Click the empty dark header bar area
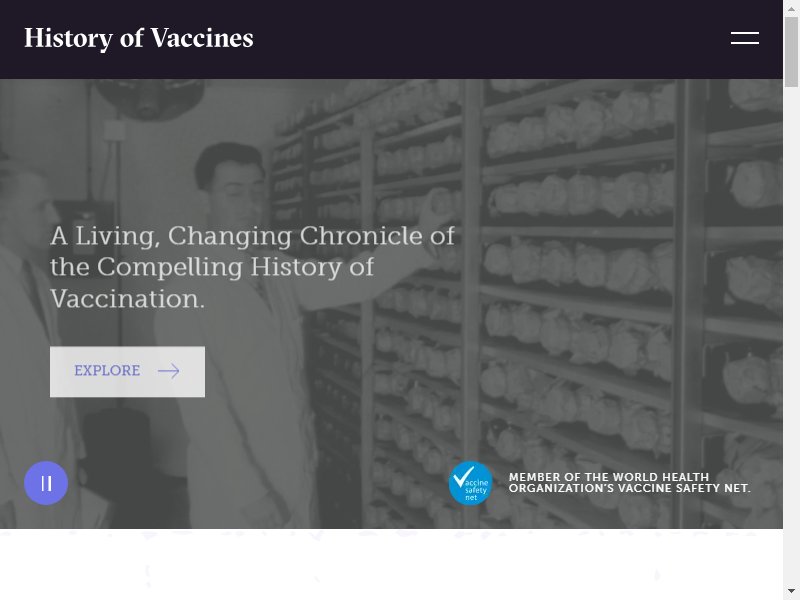The image size is (800, 600). click(490, 39)
